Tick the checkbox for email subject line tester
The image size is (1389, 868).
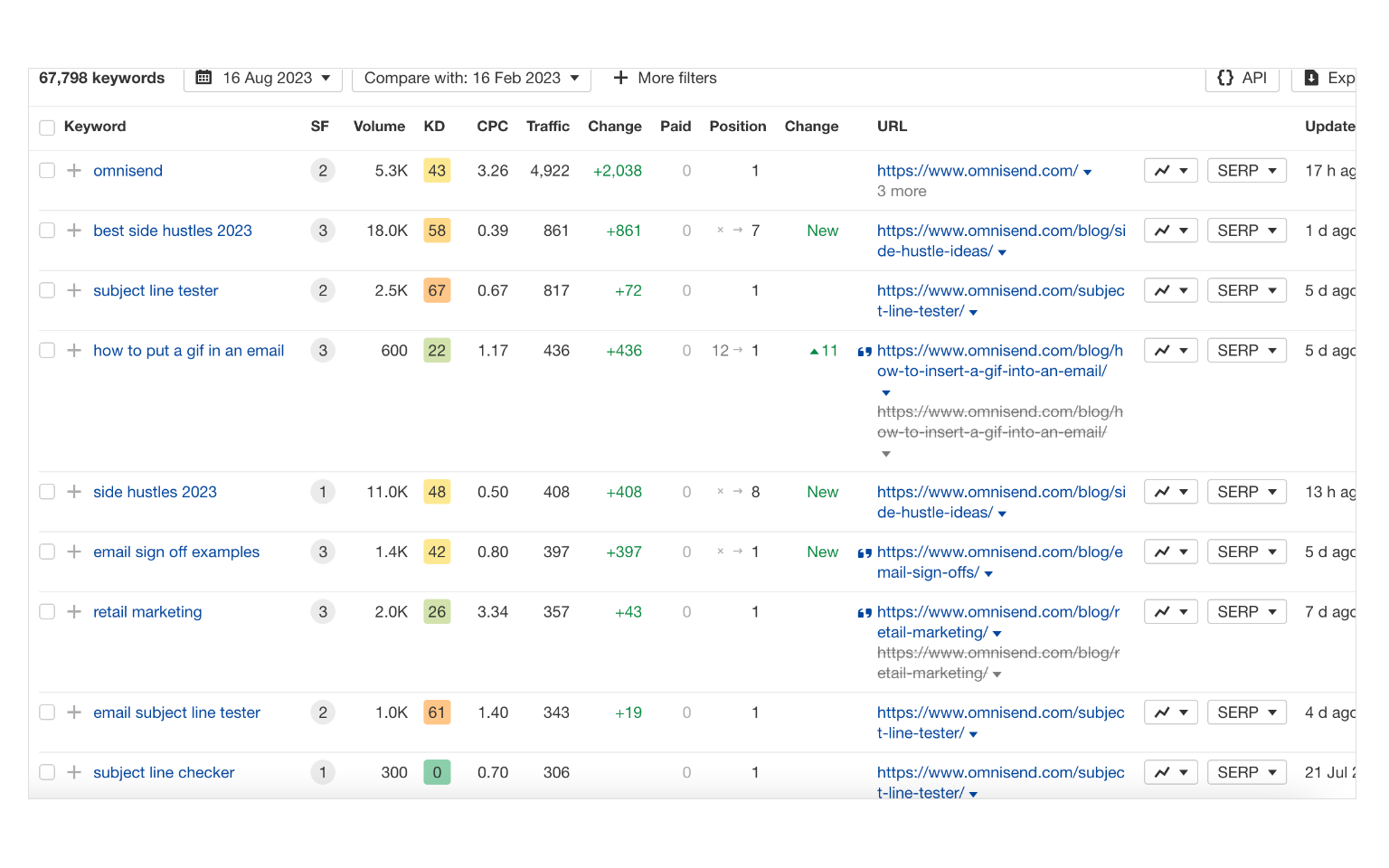tap(47, 712)
